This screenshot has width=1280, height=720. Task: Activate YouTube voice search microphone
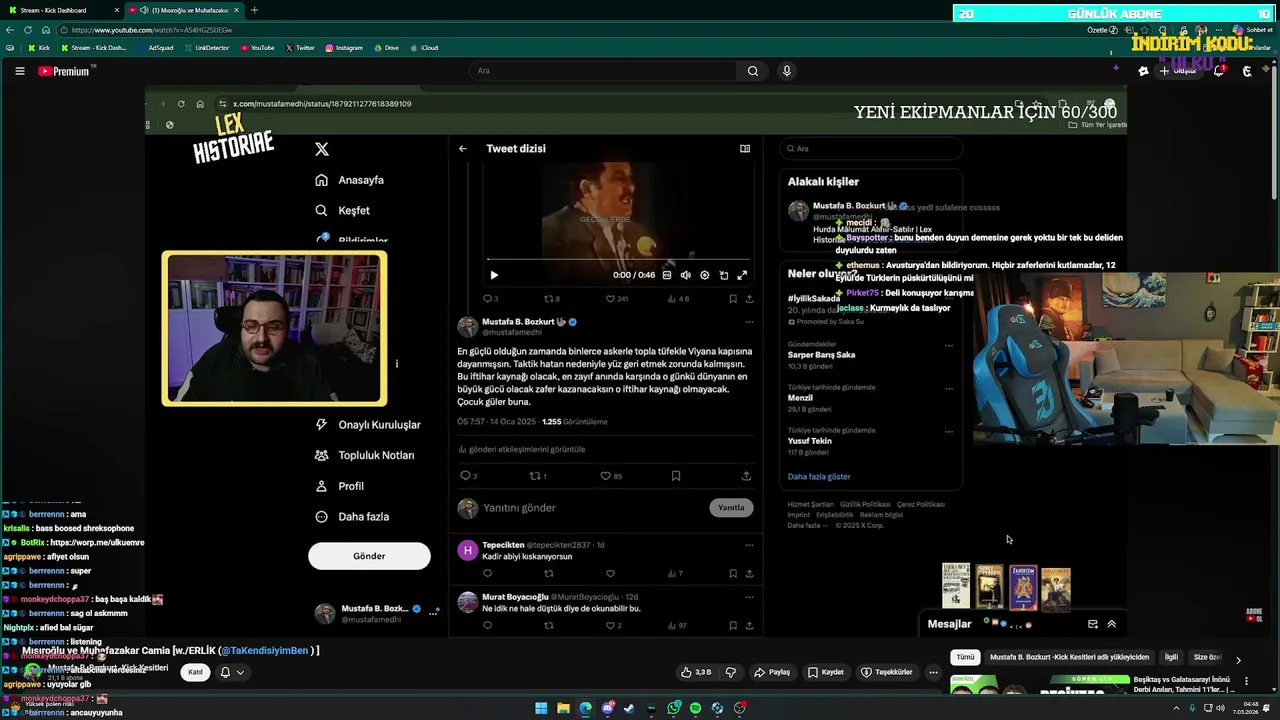[x=787, y=71]
